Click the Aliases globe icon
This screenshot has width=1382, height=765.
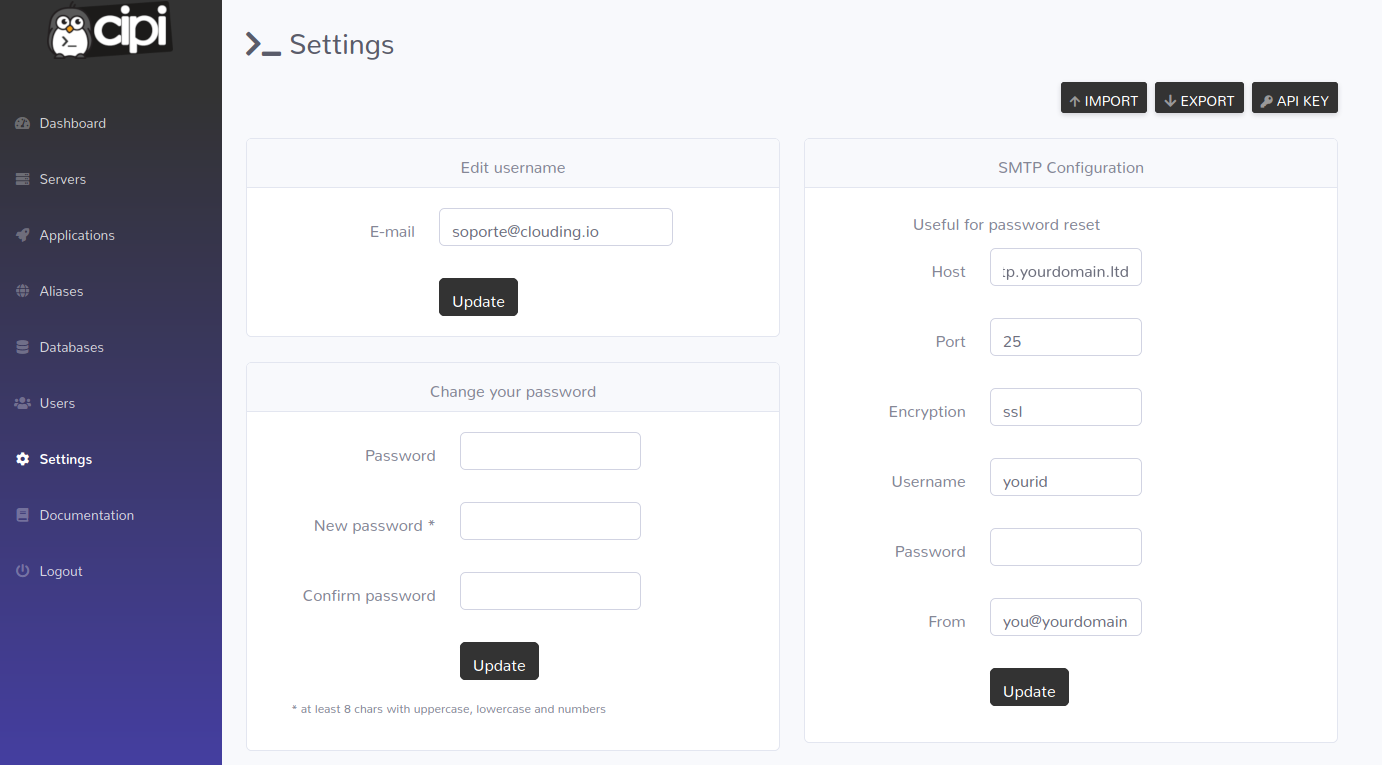point(23,292)
